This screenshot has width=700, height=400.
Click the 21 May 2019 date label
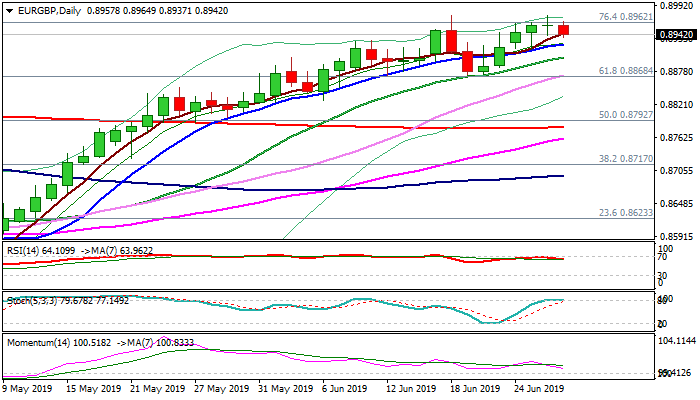tap(158, 389)
